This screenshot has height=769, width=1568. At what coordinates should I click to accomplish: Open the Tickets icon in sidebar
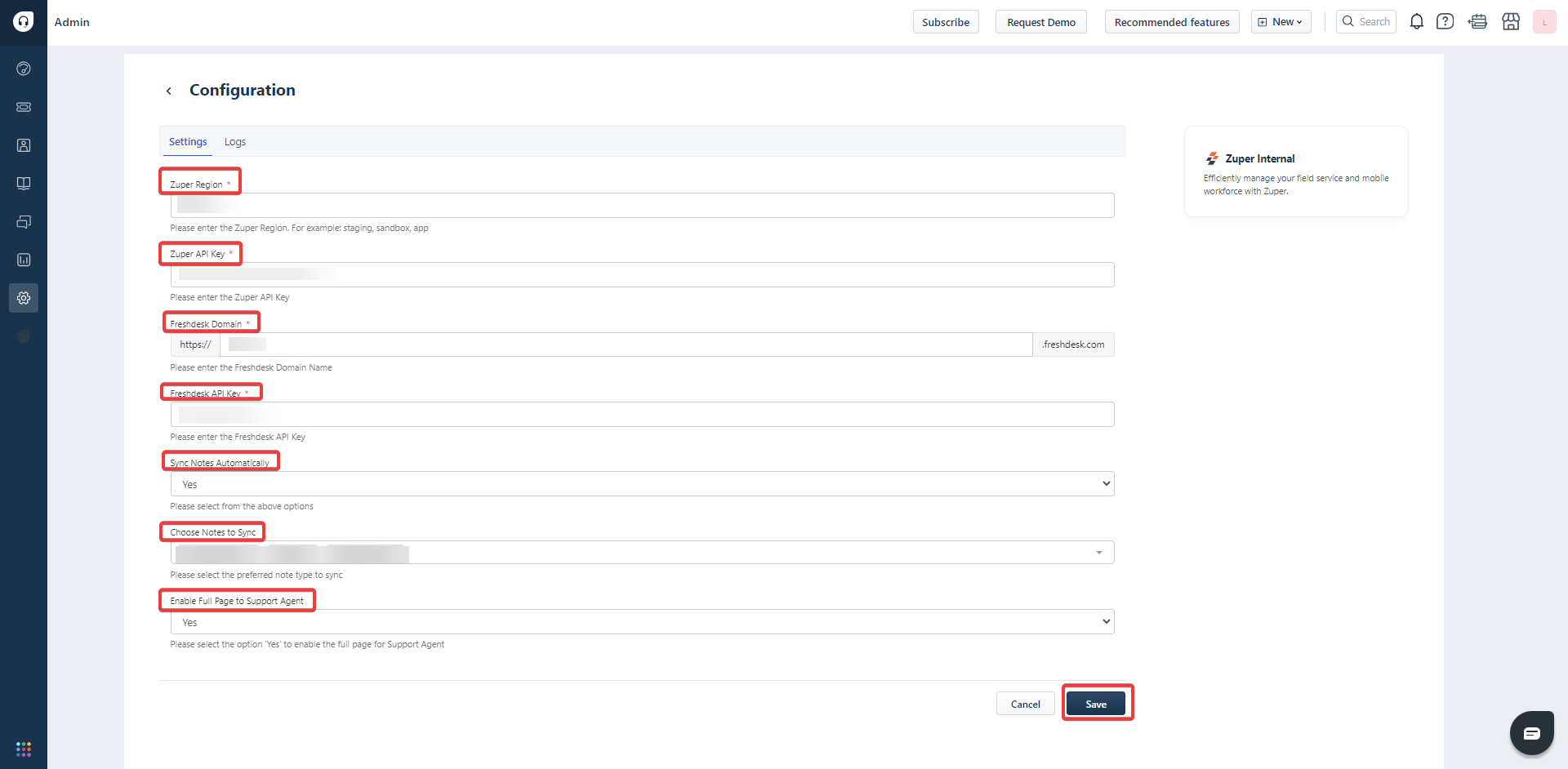tap(24, 107)
